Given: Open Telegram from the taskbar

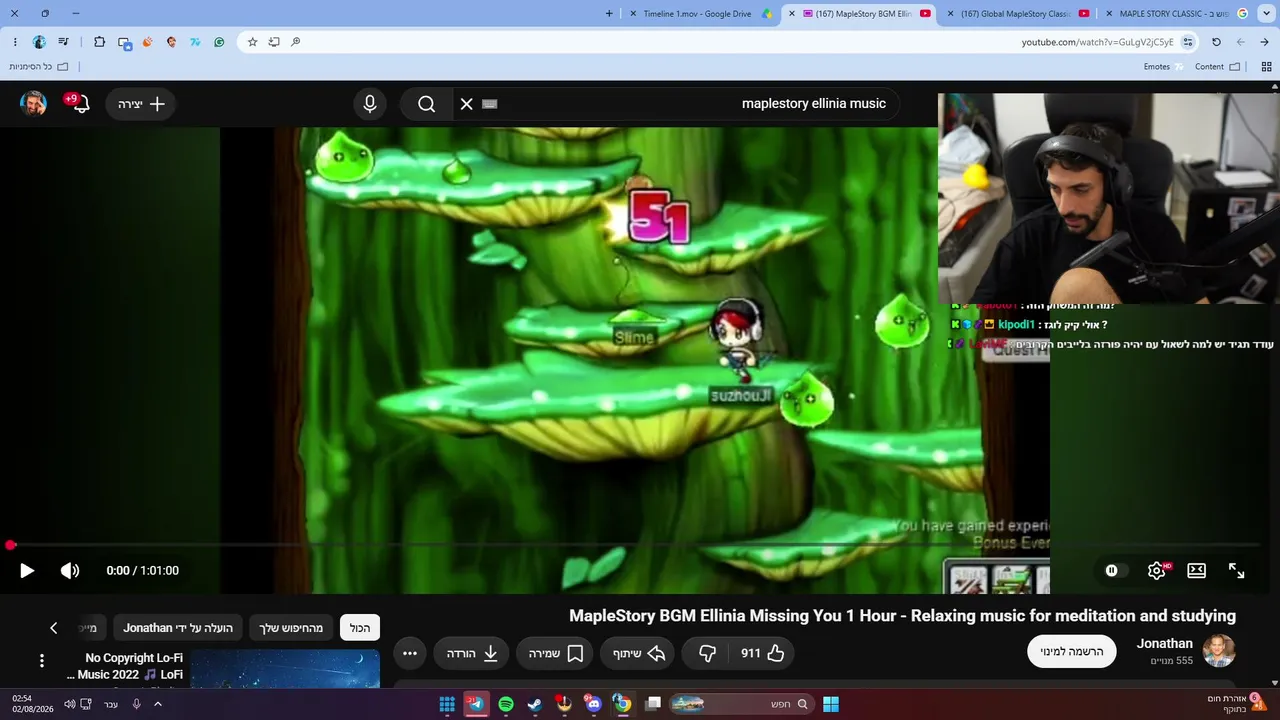Looking at the screenshot, I should [476, 704].
